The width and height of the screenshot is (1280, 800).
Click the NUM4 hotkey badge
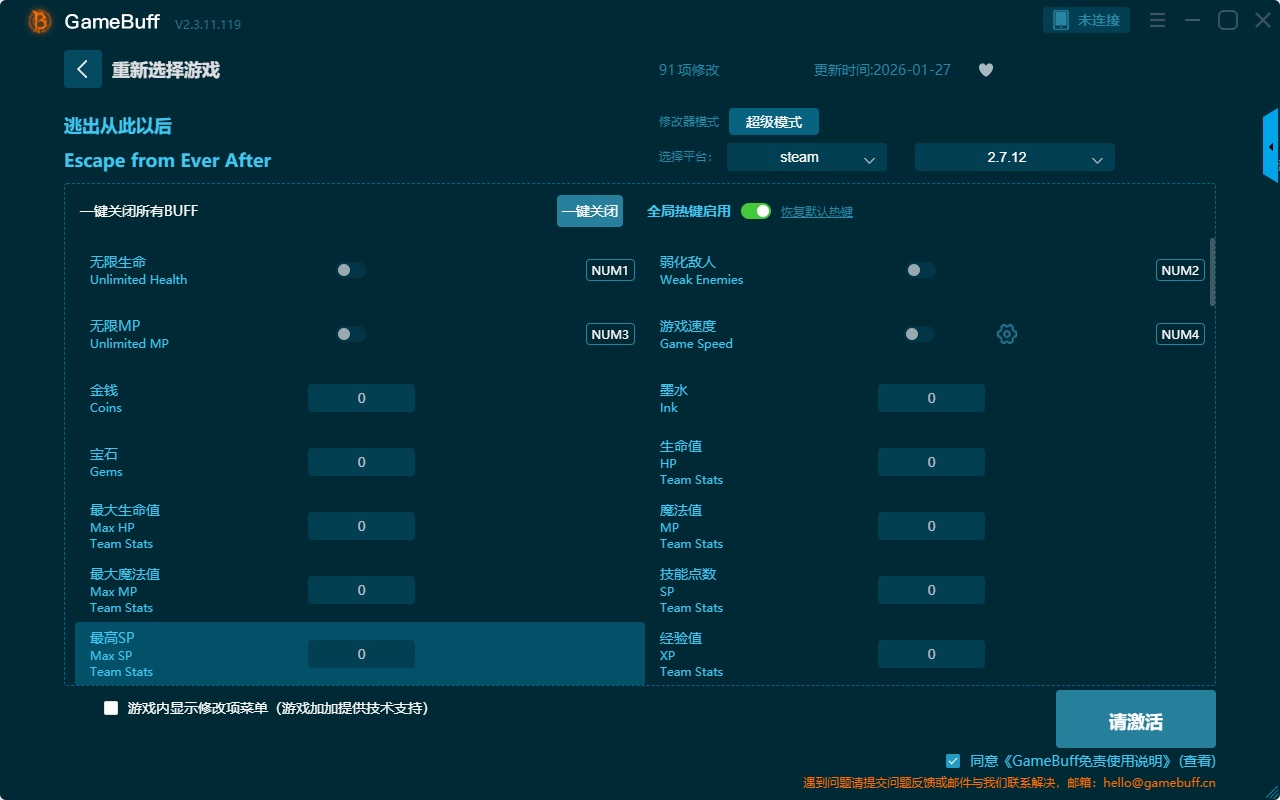(1180, 334)
